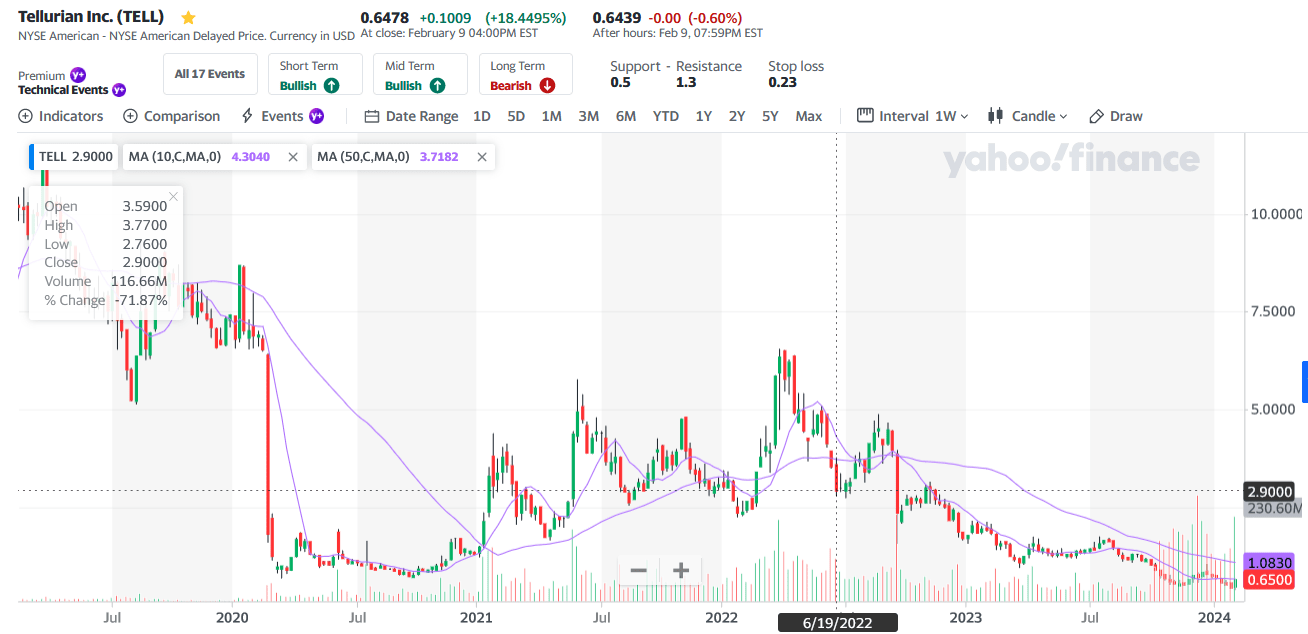Select the 6M range
The width and height of the screenshot is (1308, 634).
click(x=626, y=116)
